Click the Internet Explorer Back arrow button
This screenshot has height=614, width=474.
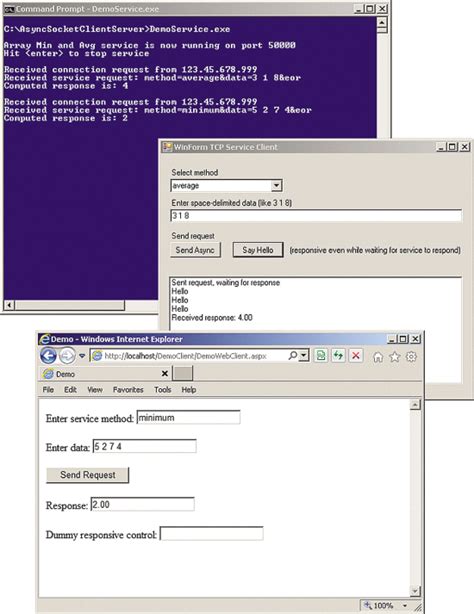click(x=49, y=356)
